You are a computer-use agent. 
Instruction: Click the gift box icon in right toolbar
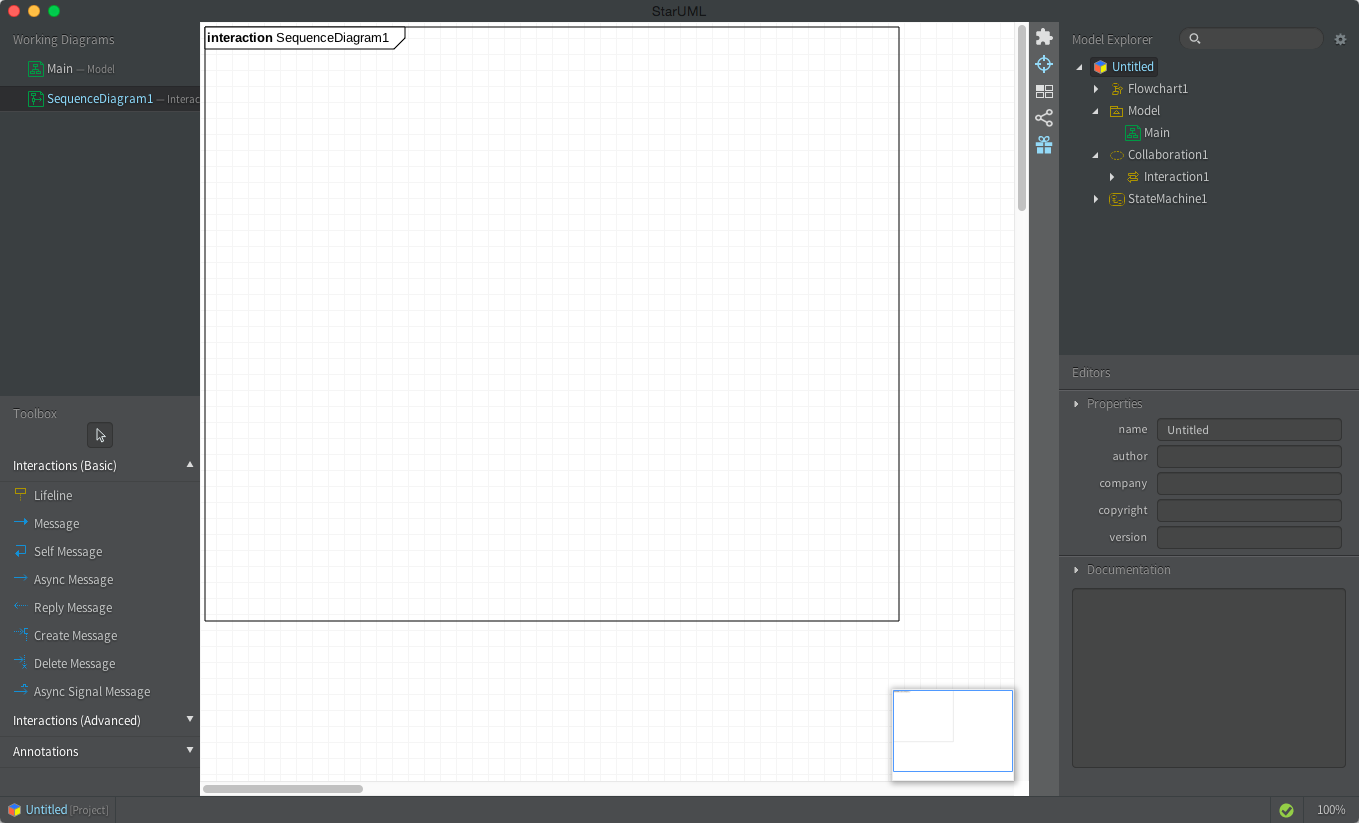(1044, 145)
